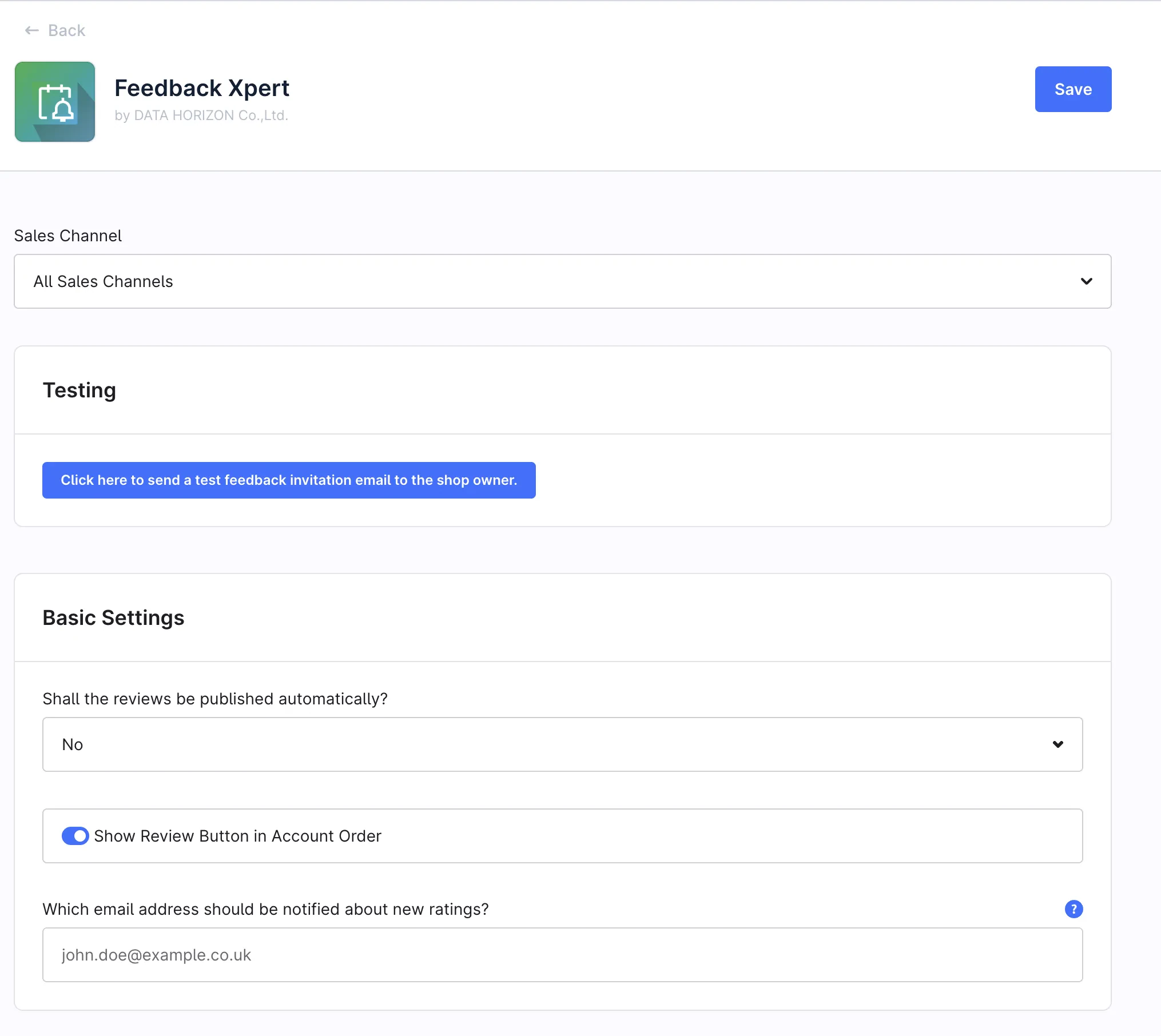Screen dimensions: 1161x1036
Task: Click the email address notified about ratings label
Action: click(x=265, y=909)
